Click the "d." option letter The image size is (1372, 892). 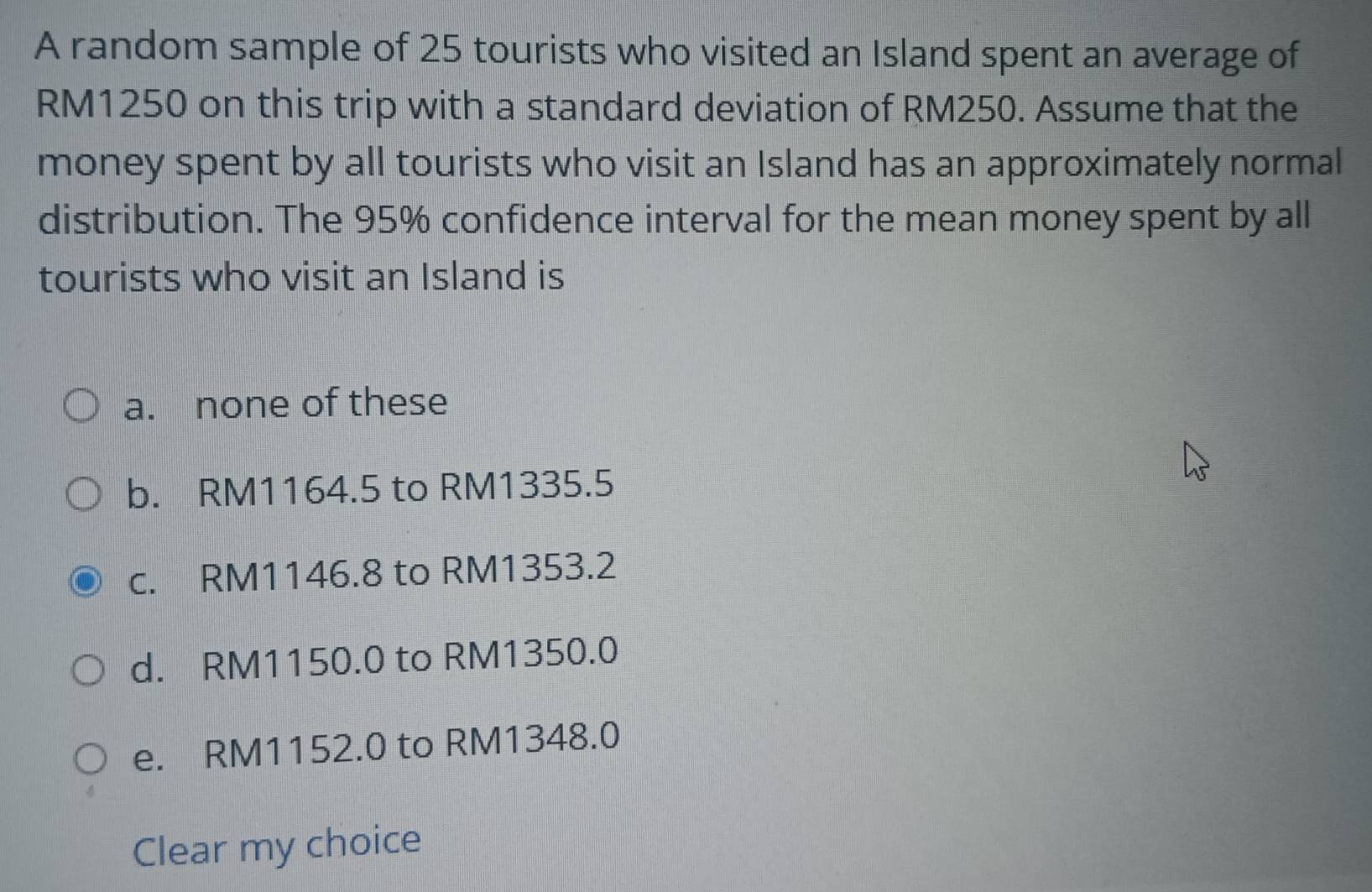coord(147,670)
